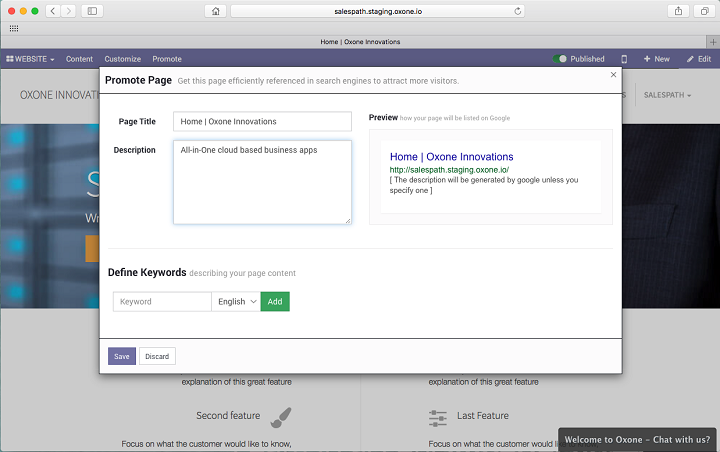Screen dimensions: 720x452
Task: Discard the promote page changes
Action: click(157, 356)
